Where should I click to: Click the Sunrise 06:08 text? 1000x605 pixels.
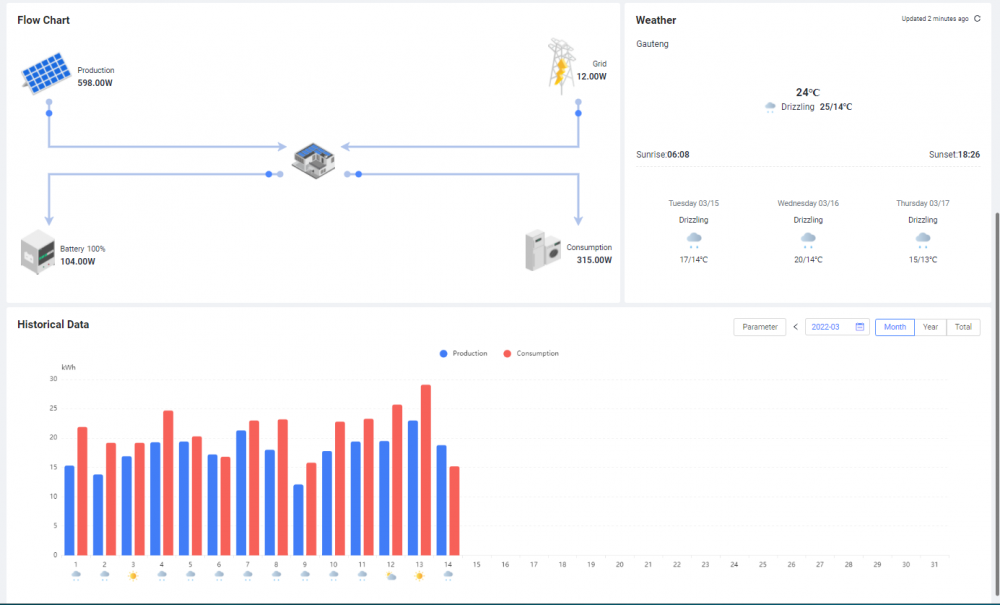(x=663, y=154)
